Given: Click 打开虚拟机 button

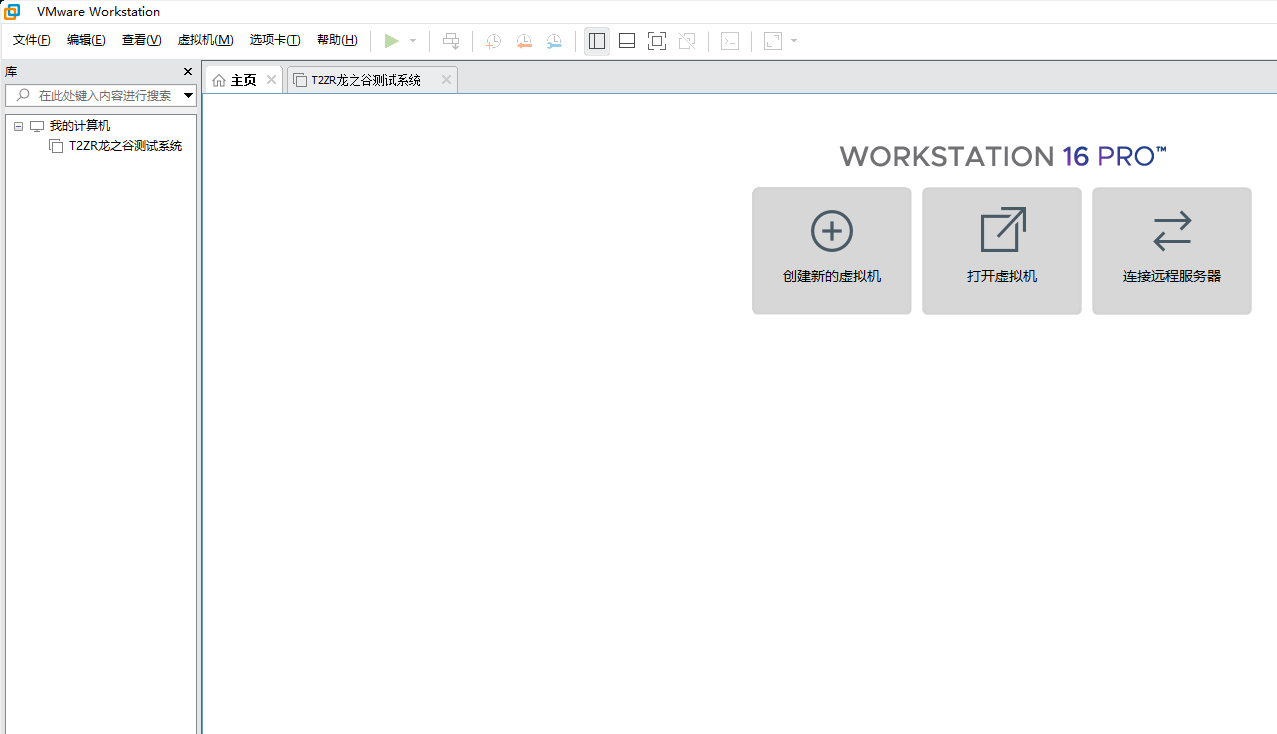Looking at the screenshot, I should click(1002, 251).
